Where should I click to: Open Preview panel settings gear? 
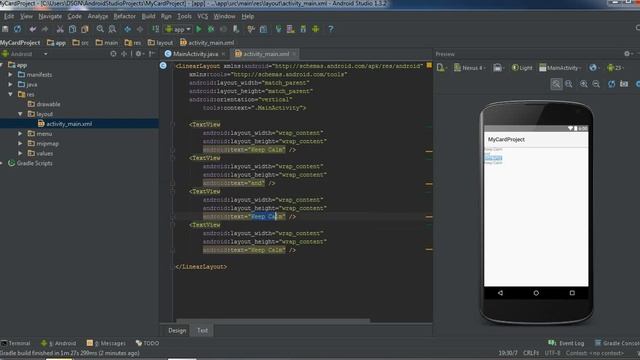pos(628,54)
